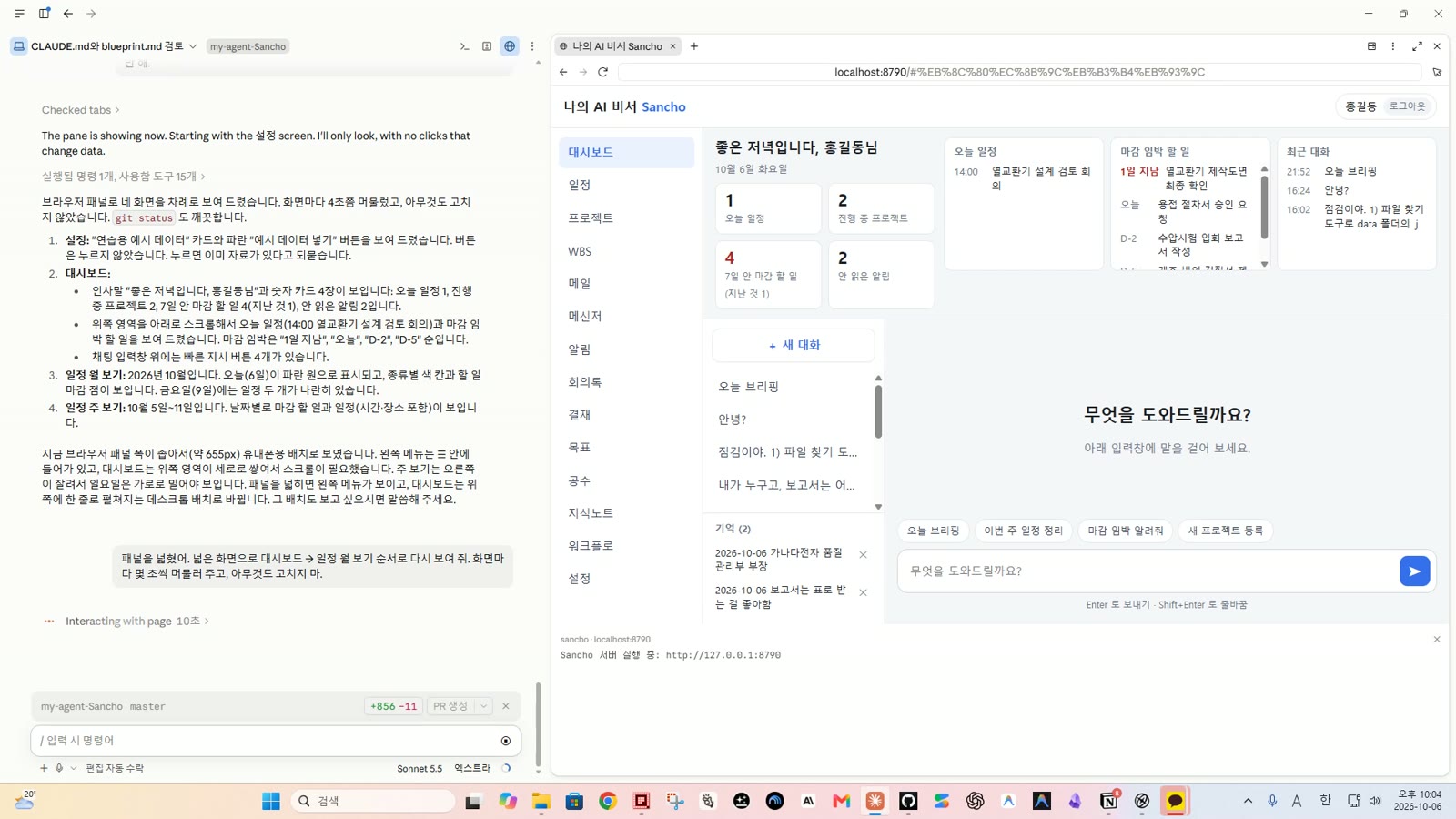The image size is (1456, 819).
Task: Open the preview pane three-dot options menu
Action: (1393, 46)
